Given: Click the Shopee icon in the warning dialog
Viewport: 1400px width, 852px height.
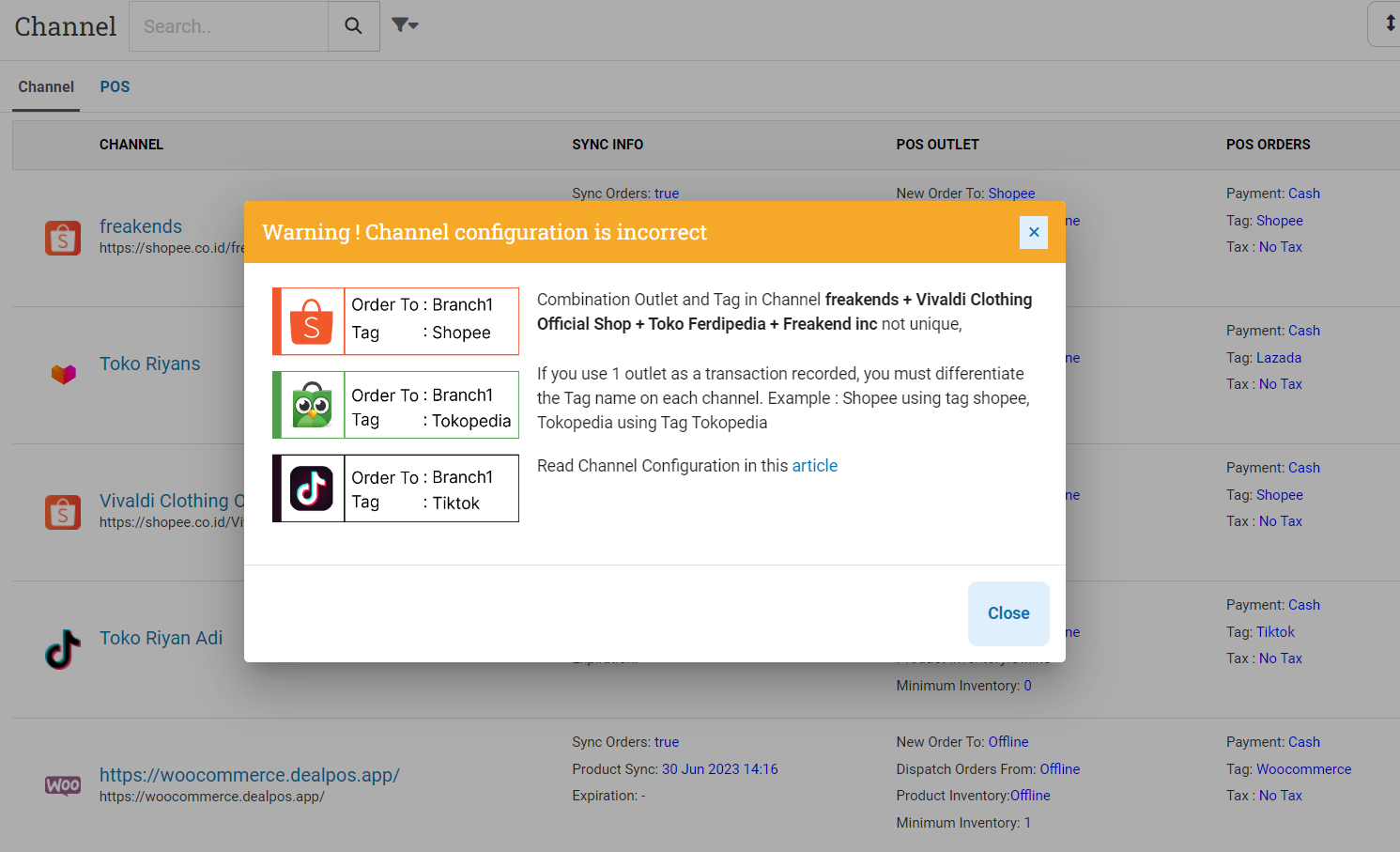Looking at the screenshot, I should [x=312, y=321].
